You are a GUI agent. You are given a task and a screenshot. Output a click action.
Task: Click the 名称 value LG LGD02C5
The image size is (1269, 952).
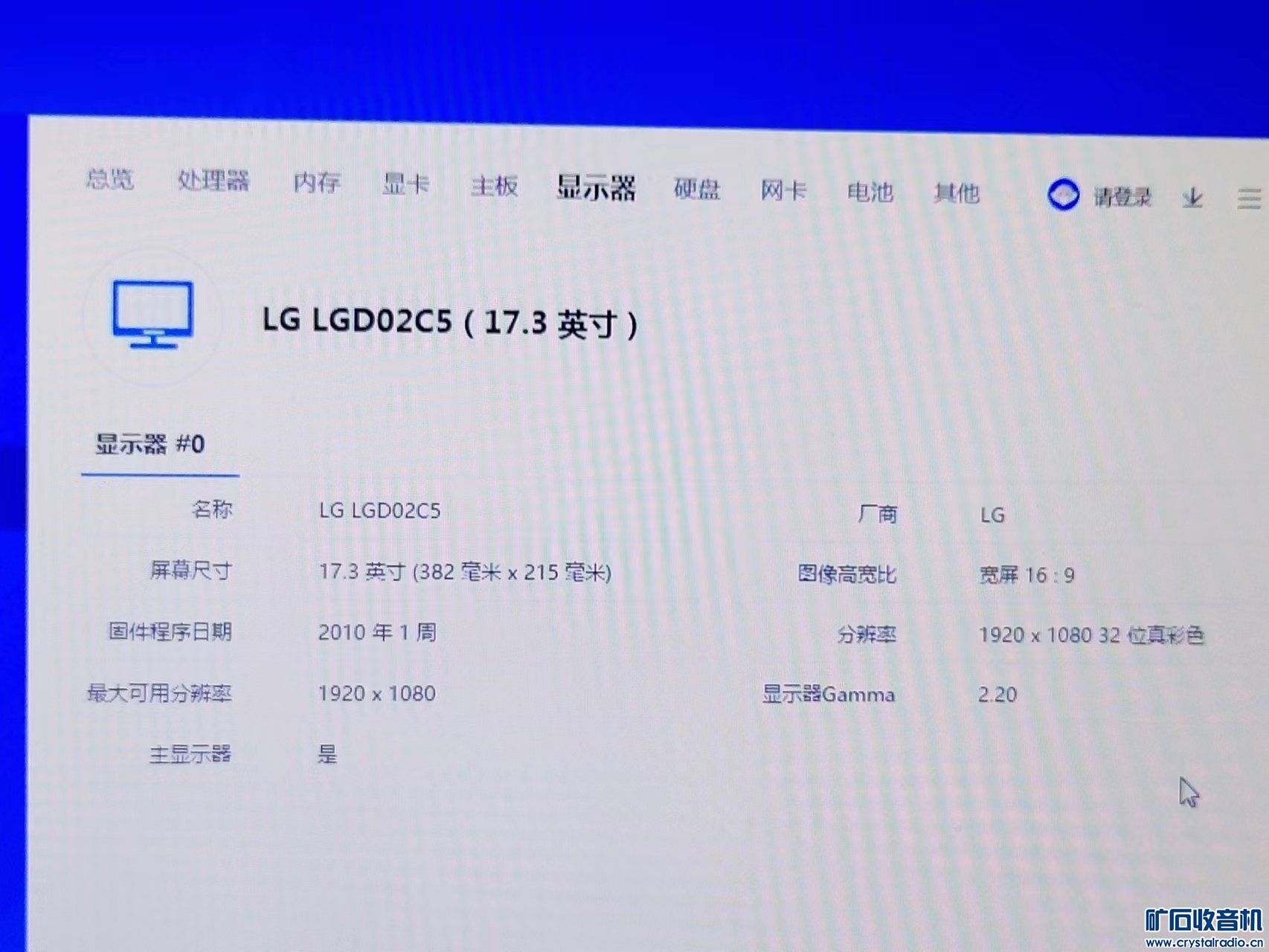(x=379, y=510)
